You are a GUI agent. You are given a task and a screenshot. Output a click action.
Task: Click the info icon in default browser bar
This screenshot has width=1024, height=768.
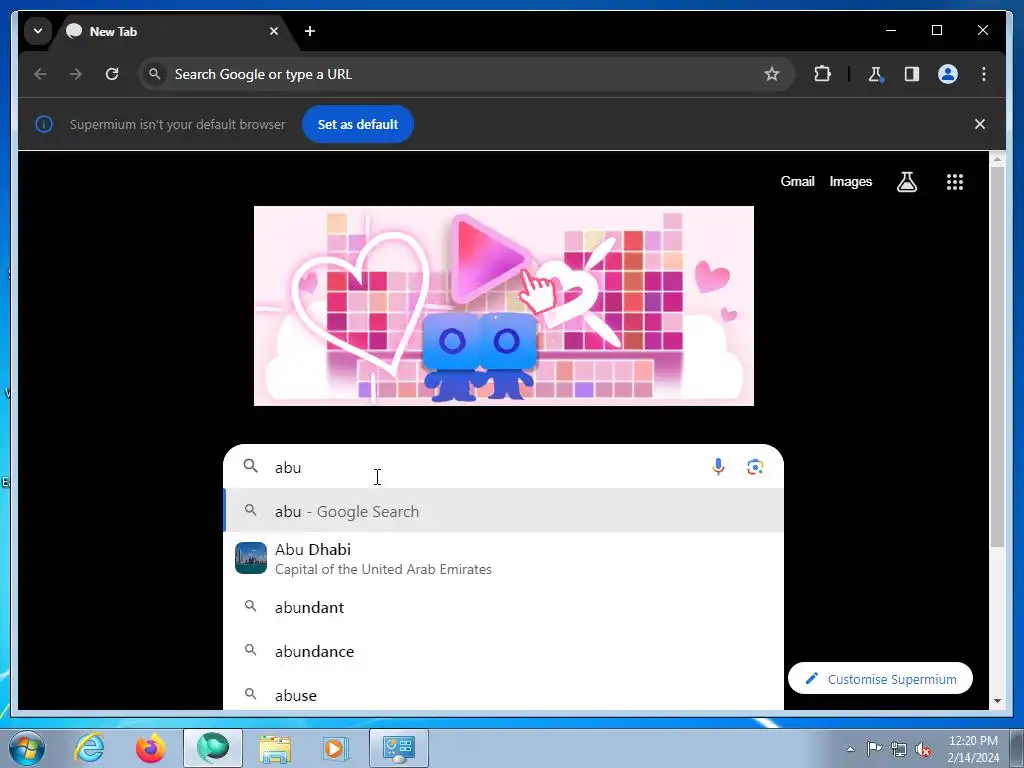click(x=44, y=124)
